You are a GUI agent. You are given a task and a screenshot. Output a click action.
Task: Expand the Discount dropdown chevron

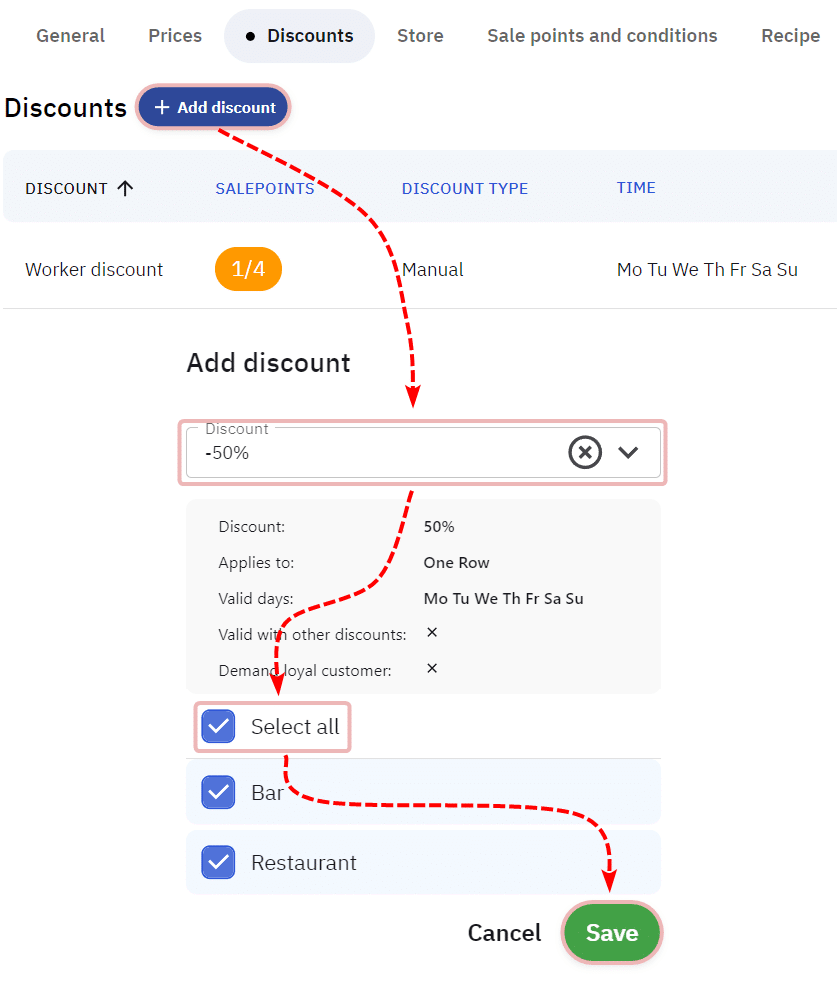point(628,453)
